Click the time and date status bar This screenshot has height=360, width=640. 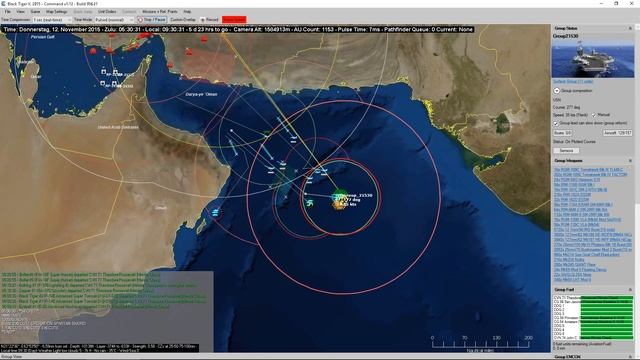[x=239, y=29]
